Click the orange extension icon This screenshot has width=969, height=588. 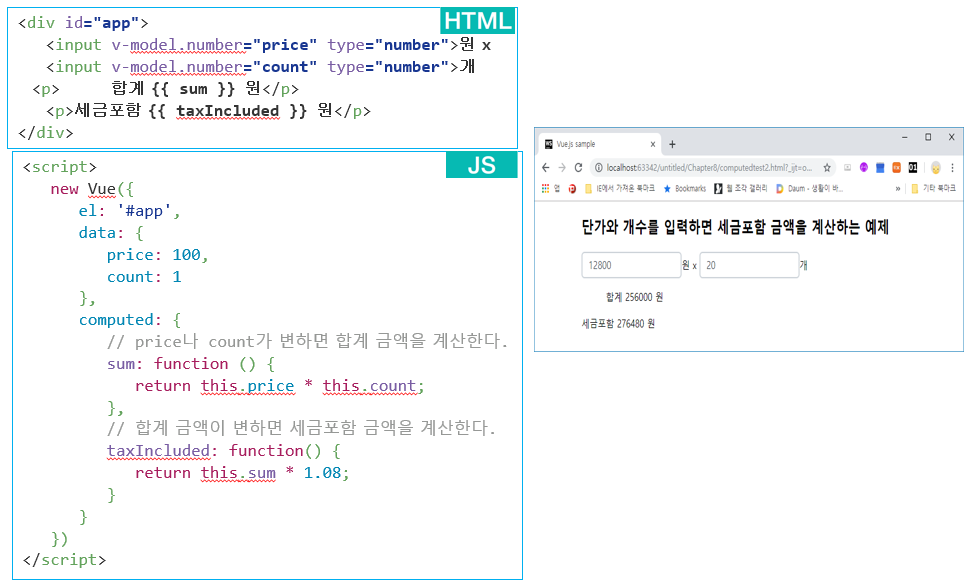coord(896,168)
